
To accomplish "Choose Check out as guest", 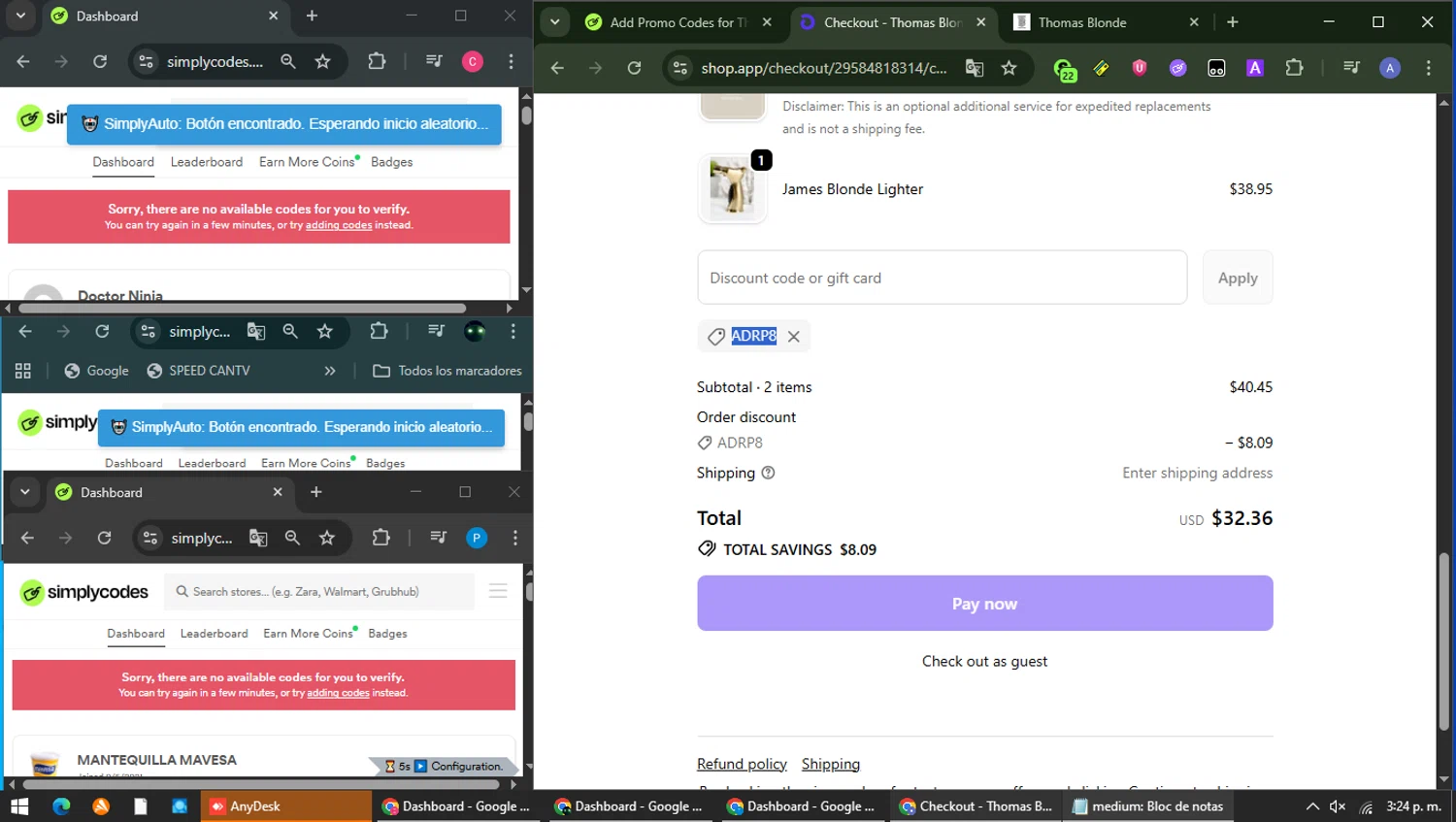I will pyautogui.click(x=984, y=662).
